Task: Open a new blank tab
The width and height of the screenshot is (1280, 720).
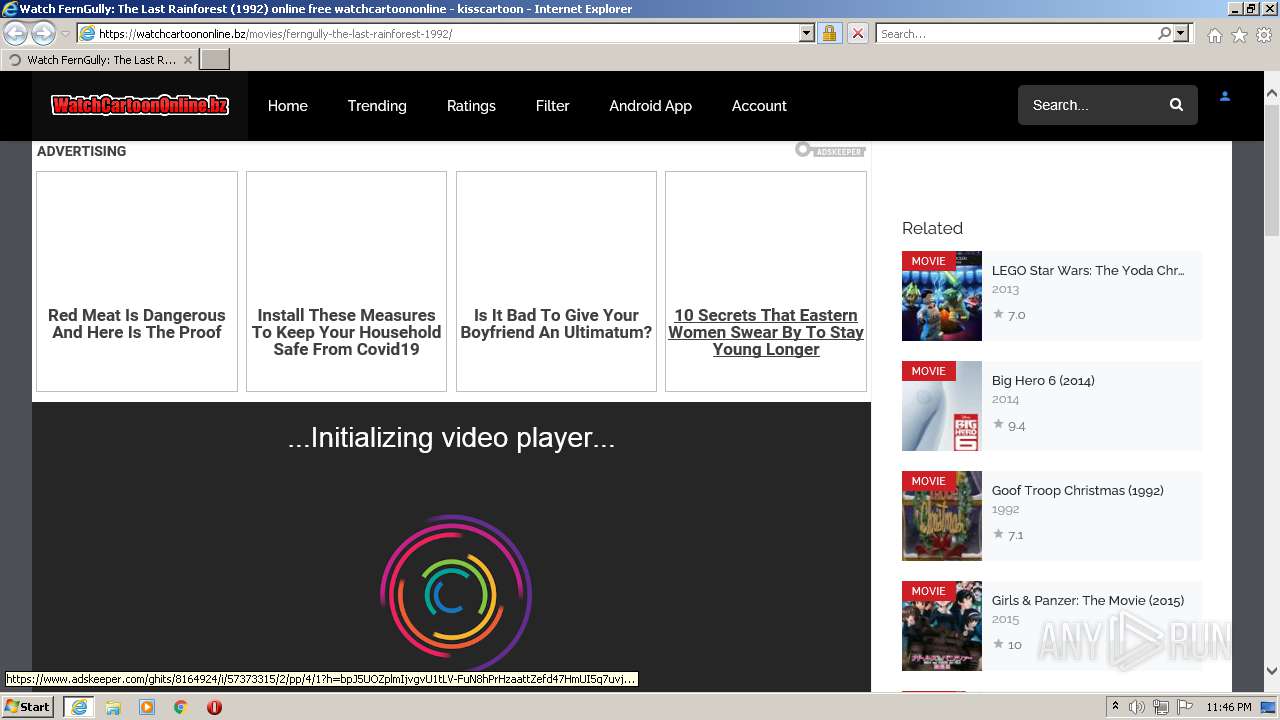Action: click(x=215, y=59)
